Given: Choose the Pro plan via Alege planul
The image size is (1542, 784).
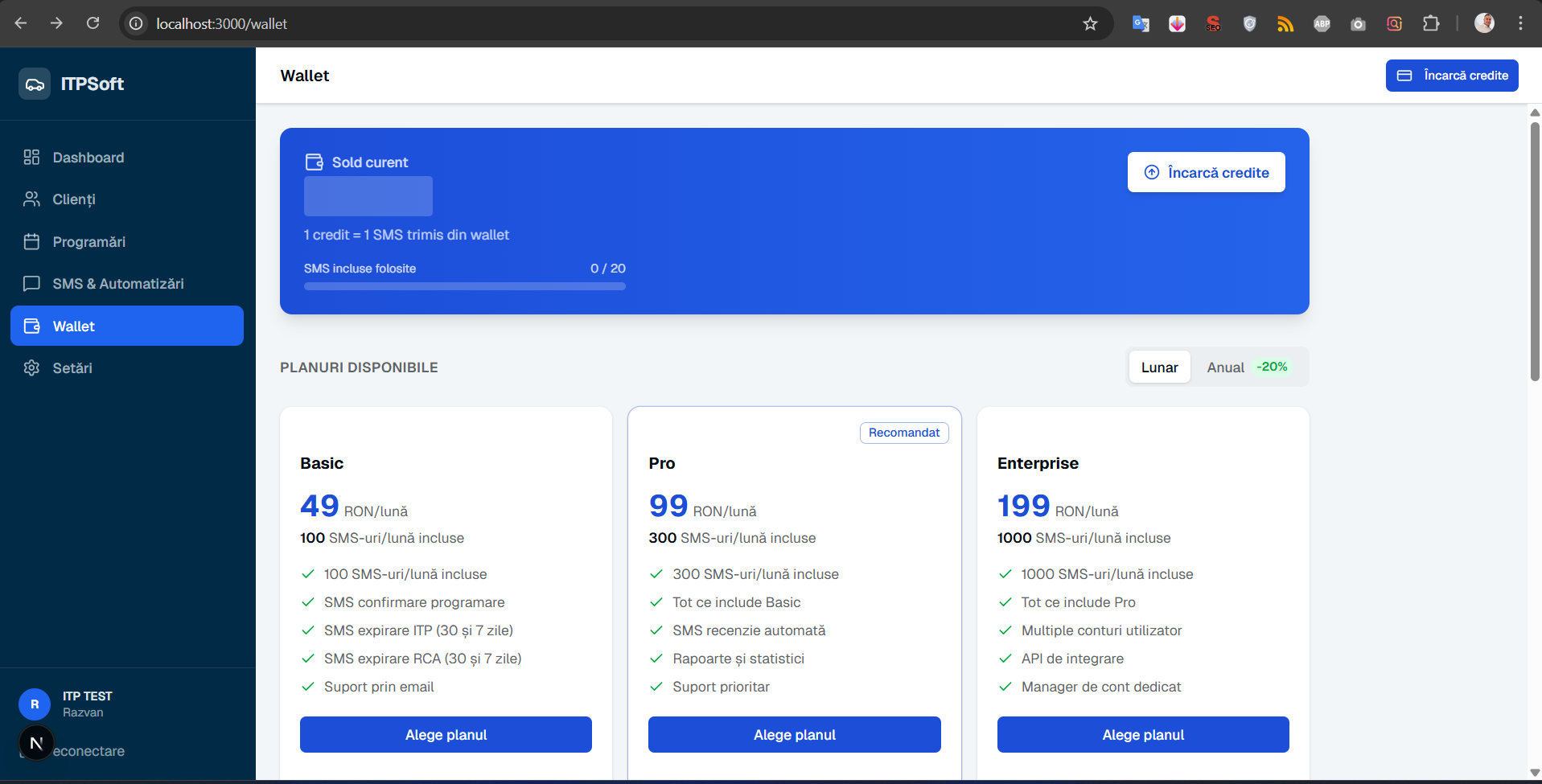Looking at the screenshot, I should pyautogui.click(x=795, y=735).
